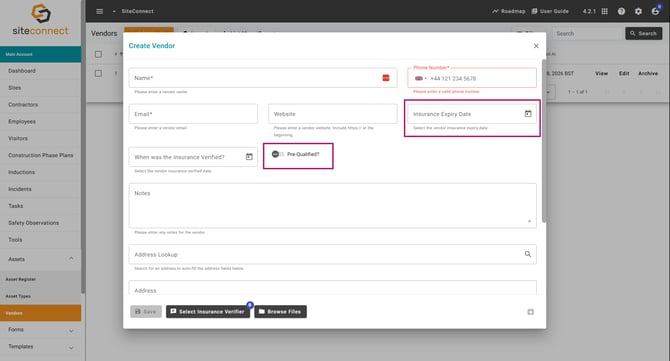Open phone country flag dropdown
Screen dimensions: 670x361
point(420,79)
